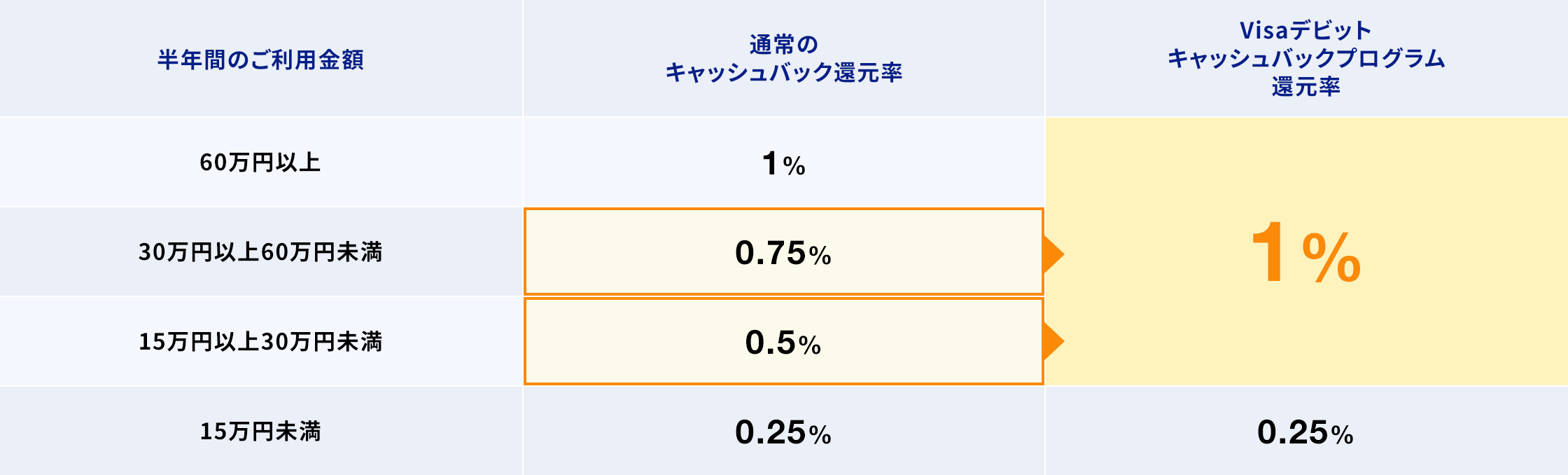Click 通常の text in the second header
Viewport: 1568px width, 475px height.
tap(783, 44)
